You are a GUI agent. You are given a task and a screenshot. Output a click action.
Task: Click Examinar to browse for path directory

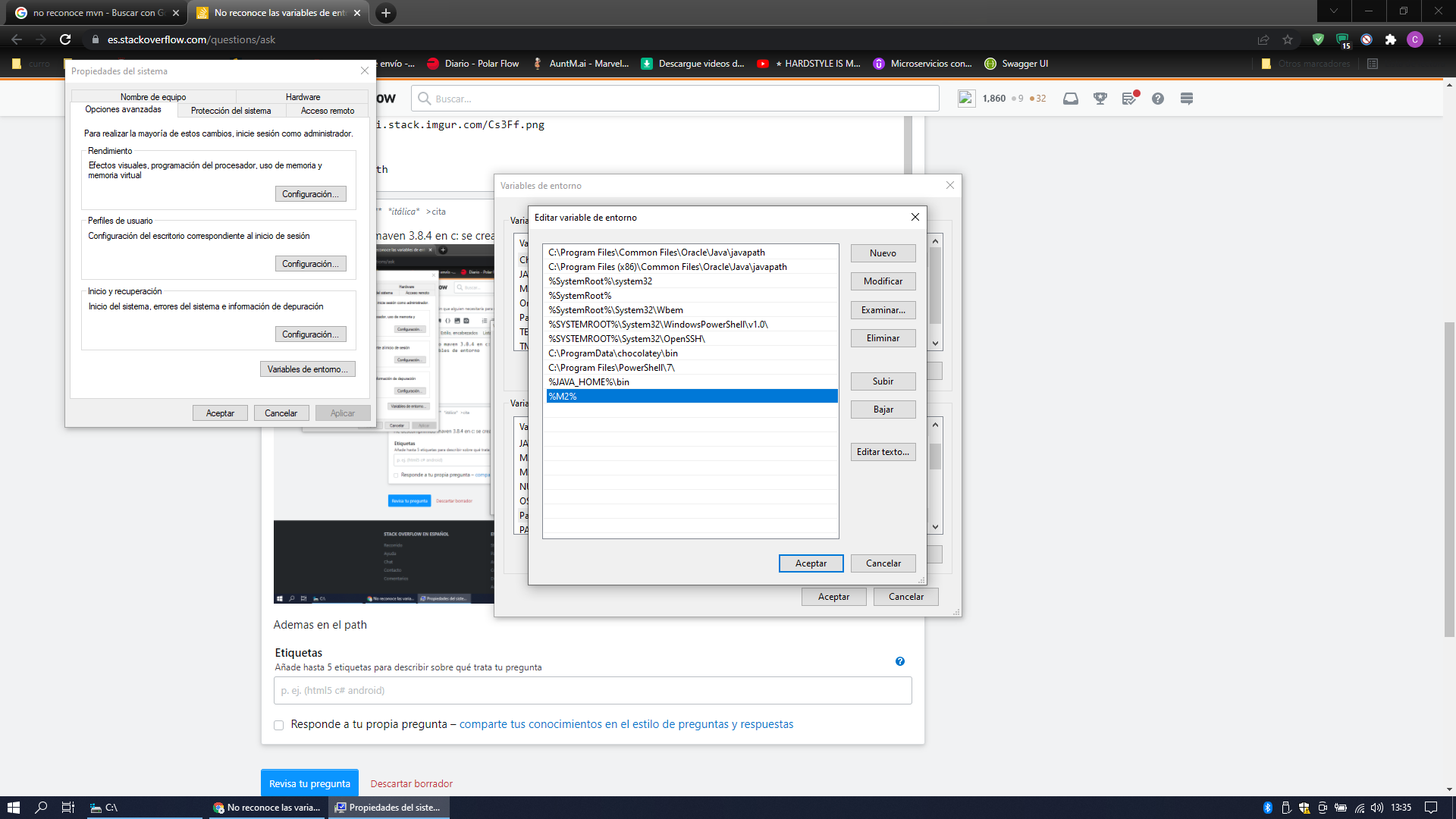coord(882,309)
